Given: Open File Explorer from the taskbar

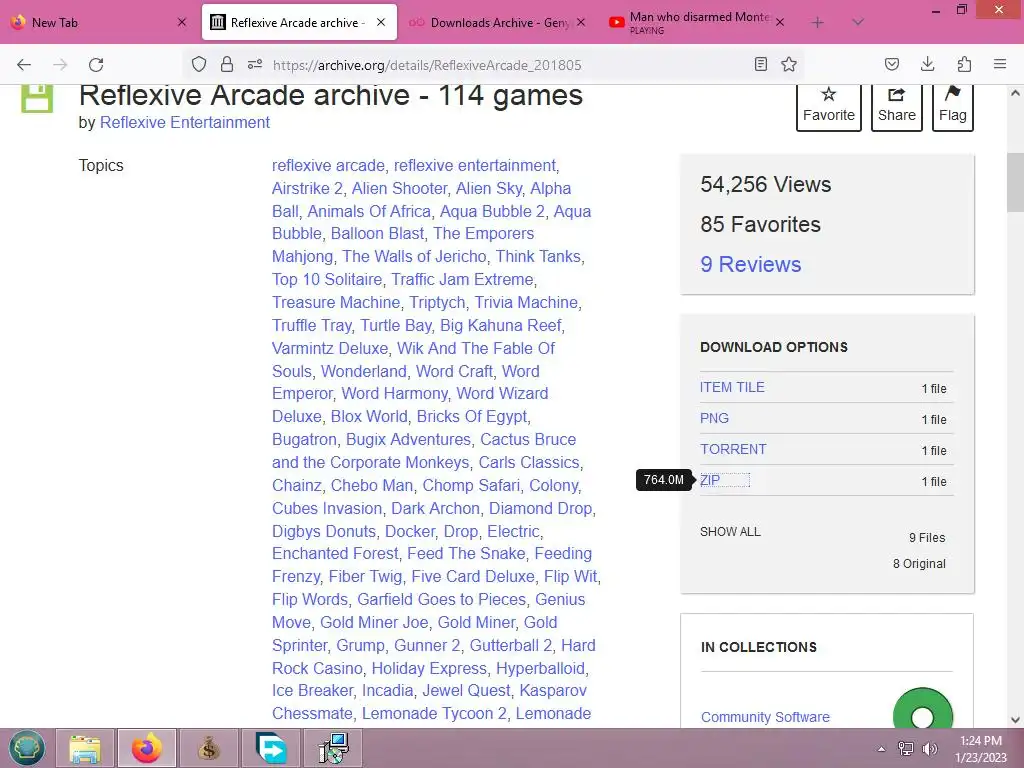Looking at the screenshot, I should point(85,748).
